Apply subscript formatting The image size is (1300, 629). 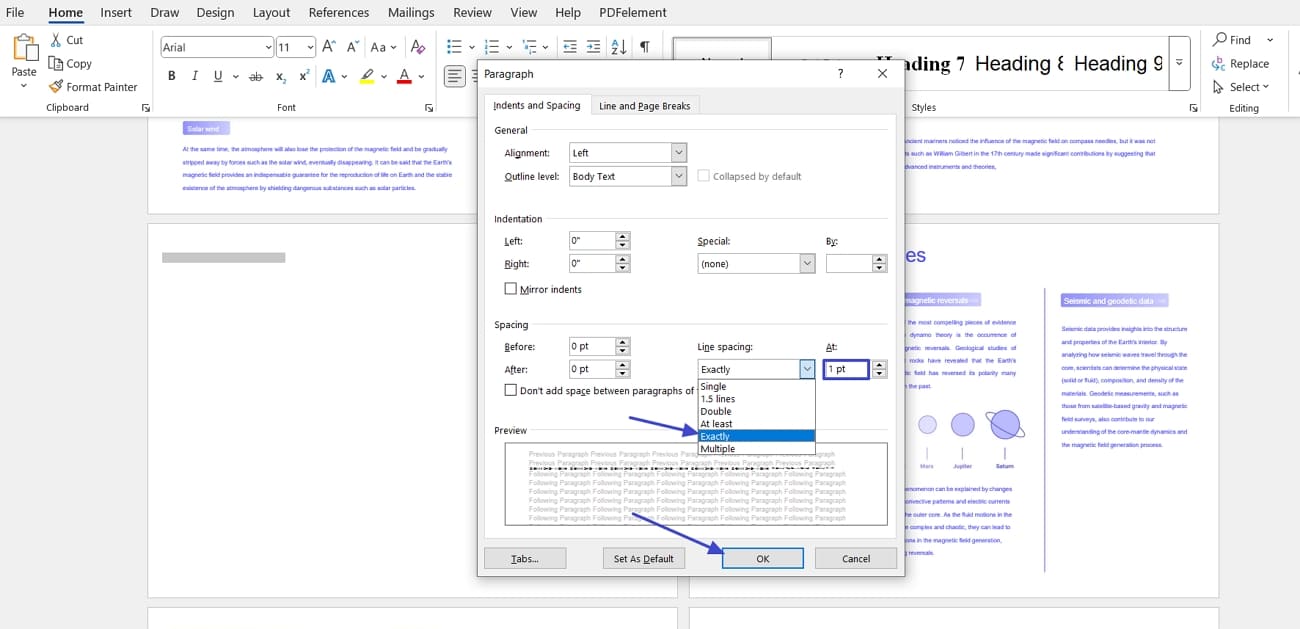click(281, 75)
